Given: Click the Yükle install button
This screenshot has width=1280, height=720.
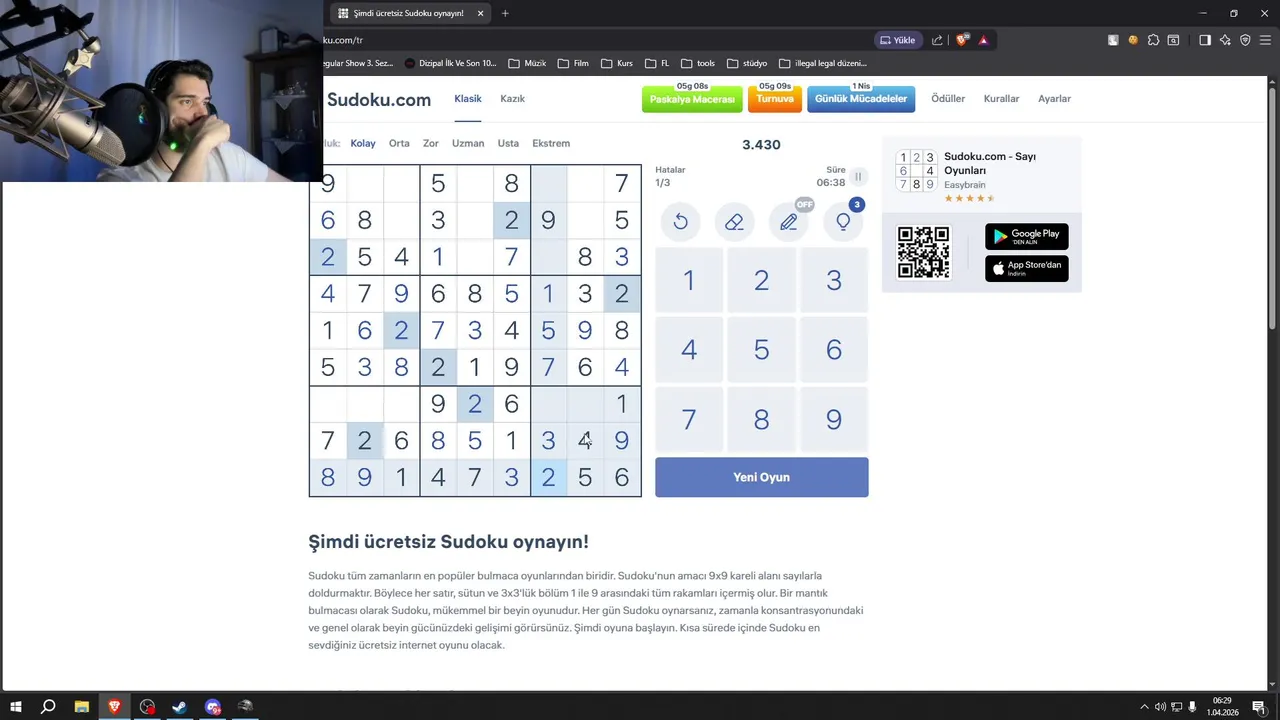Looking at the screenshot, I should click(x=897, y=40).
